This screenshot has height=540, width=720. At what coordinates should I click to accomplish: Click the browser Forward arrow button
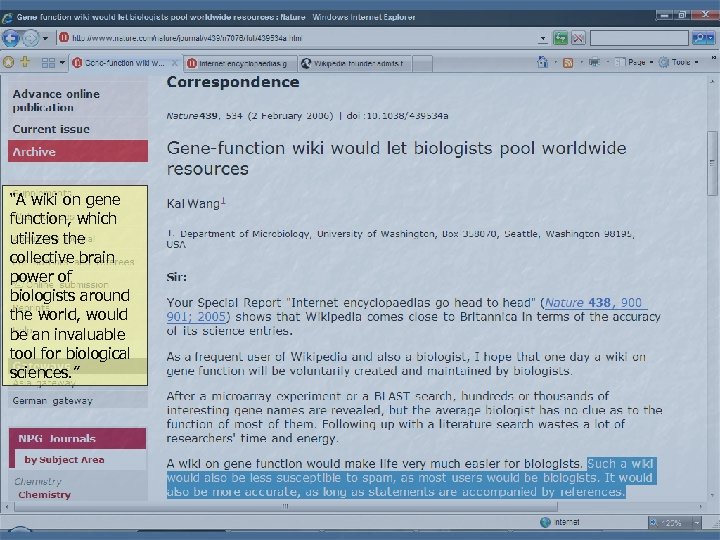tap(31, 38)
